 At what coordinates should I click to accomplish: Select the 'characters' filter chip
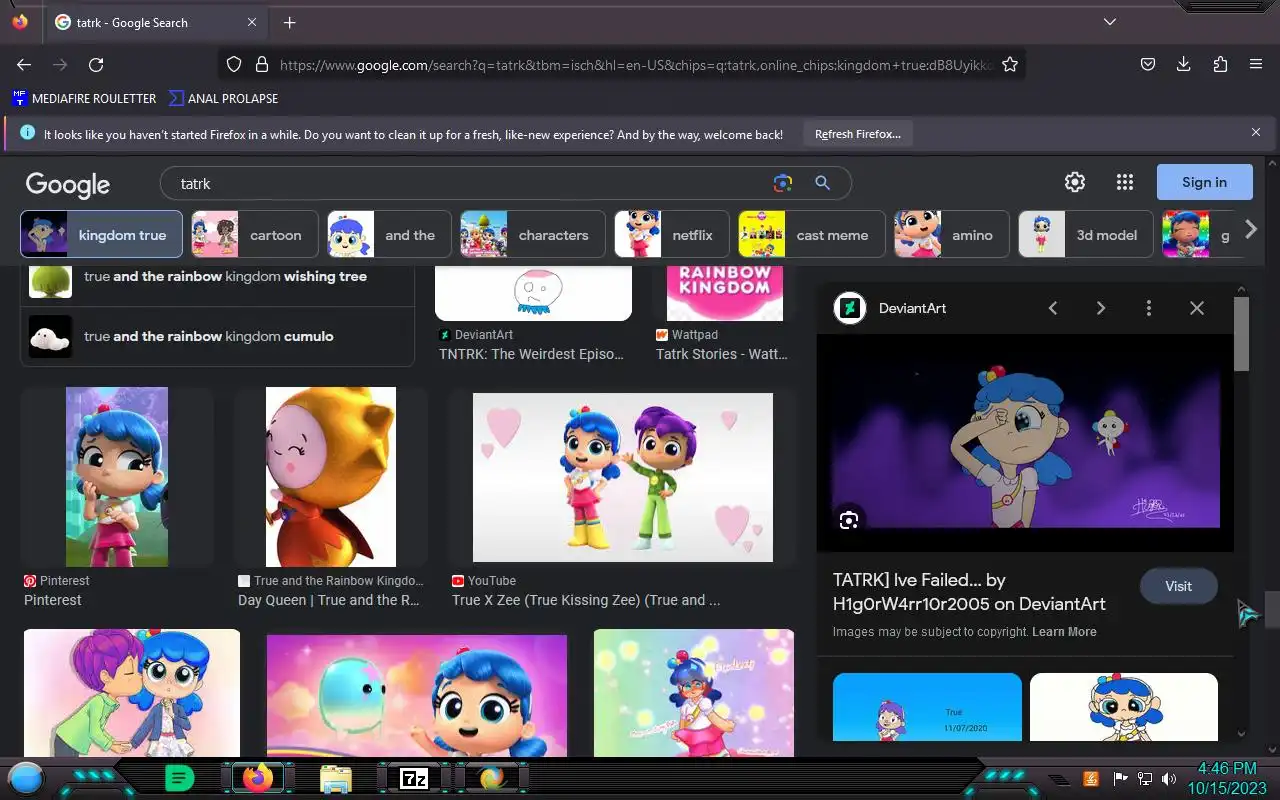[533, 235]
